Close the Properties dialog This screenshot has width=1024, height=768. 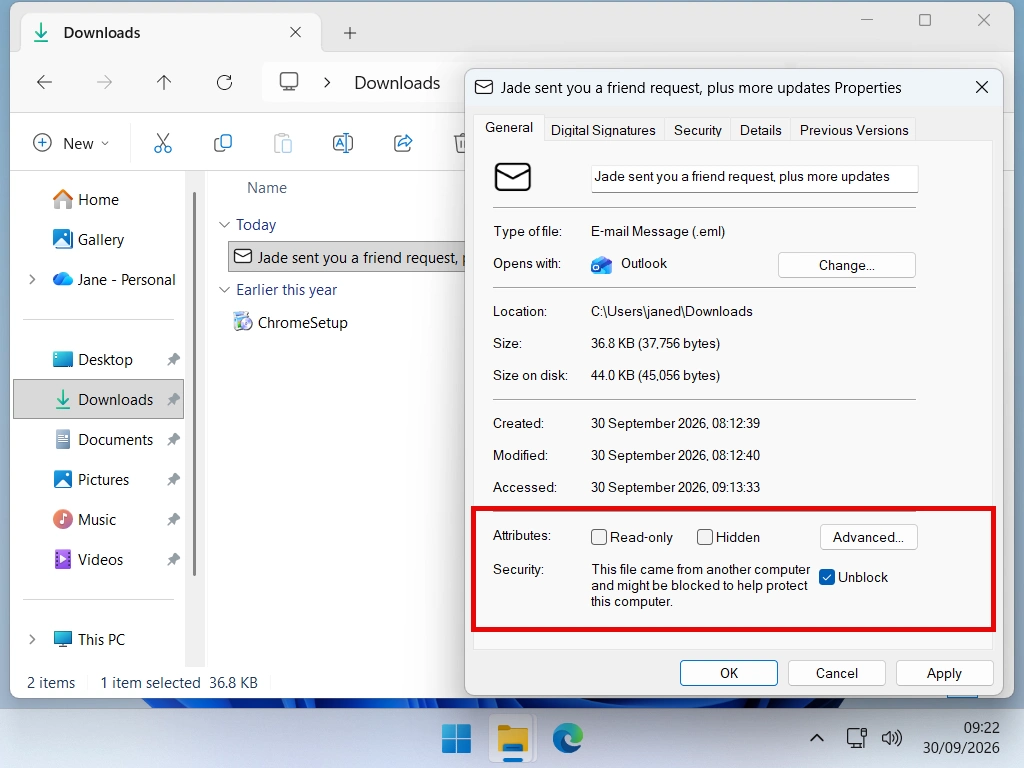tap(982, 88)
